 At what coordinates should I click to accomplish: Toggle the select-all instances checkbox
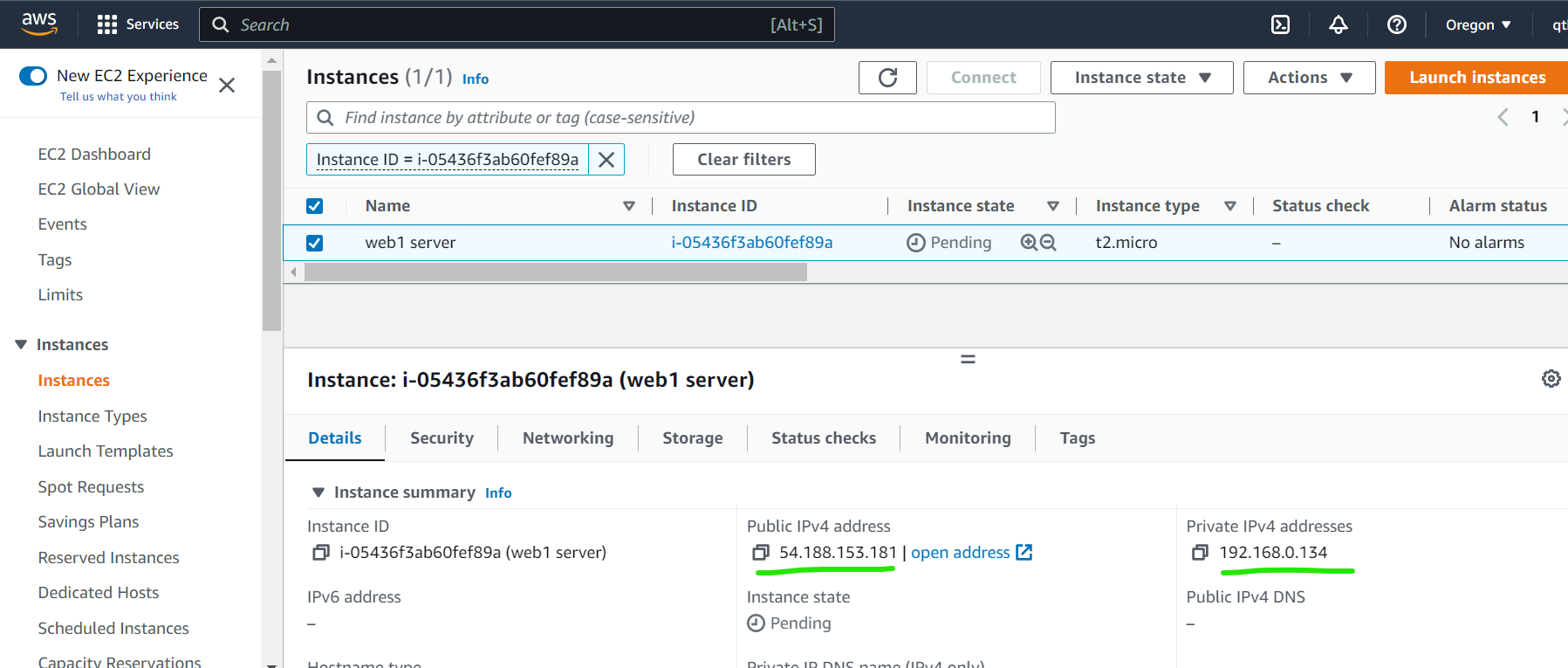315,206
